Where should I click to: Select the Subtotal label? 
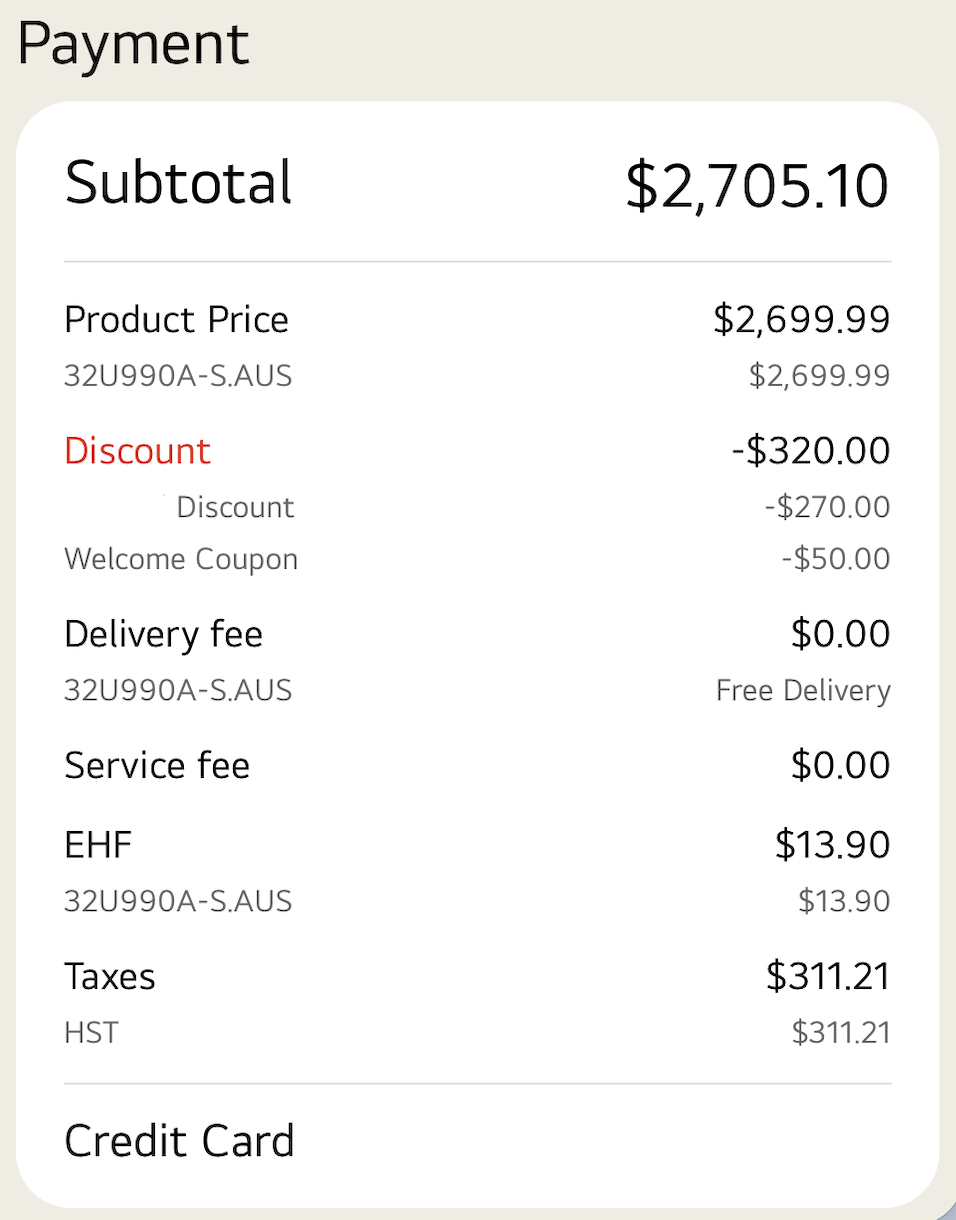(178, 183)
